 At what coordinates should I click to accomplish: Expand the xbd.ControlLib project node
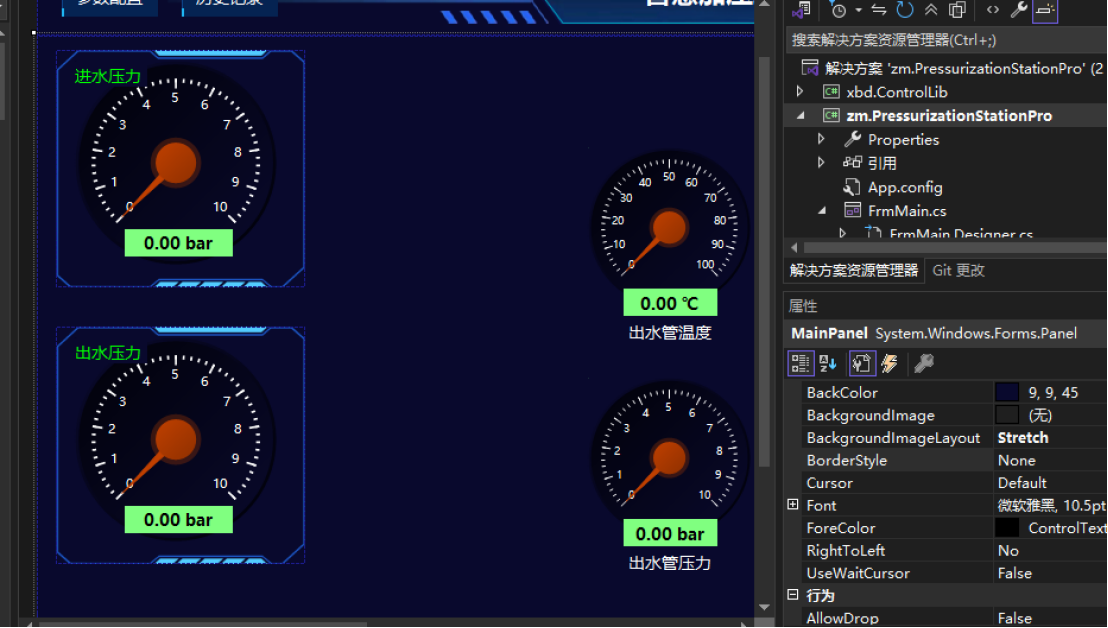click(800, 92)
